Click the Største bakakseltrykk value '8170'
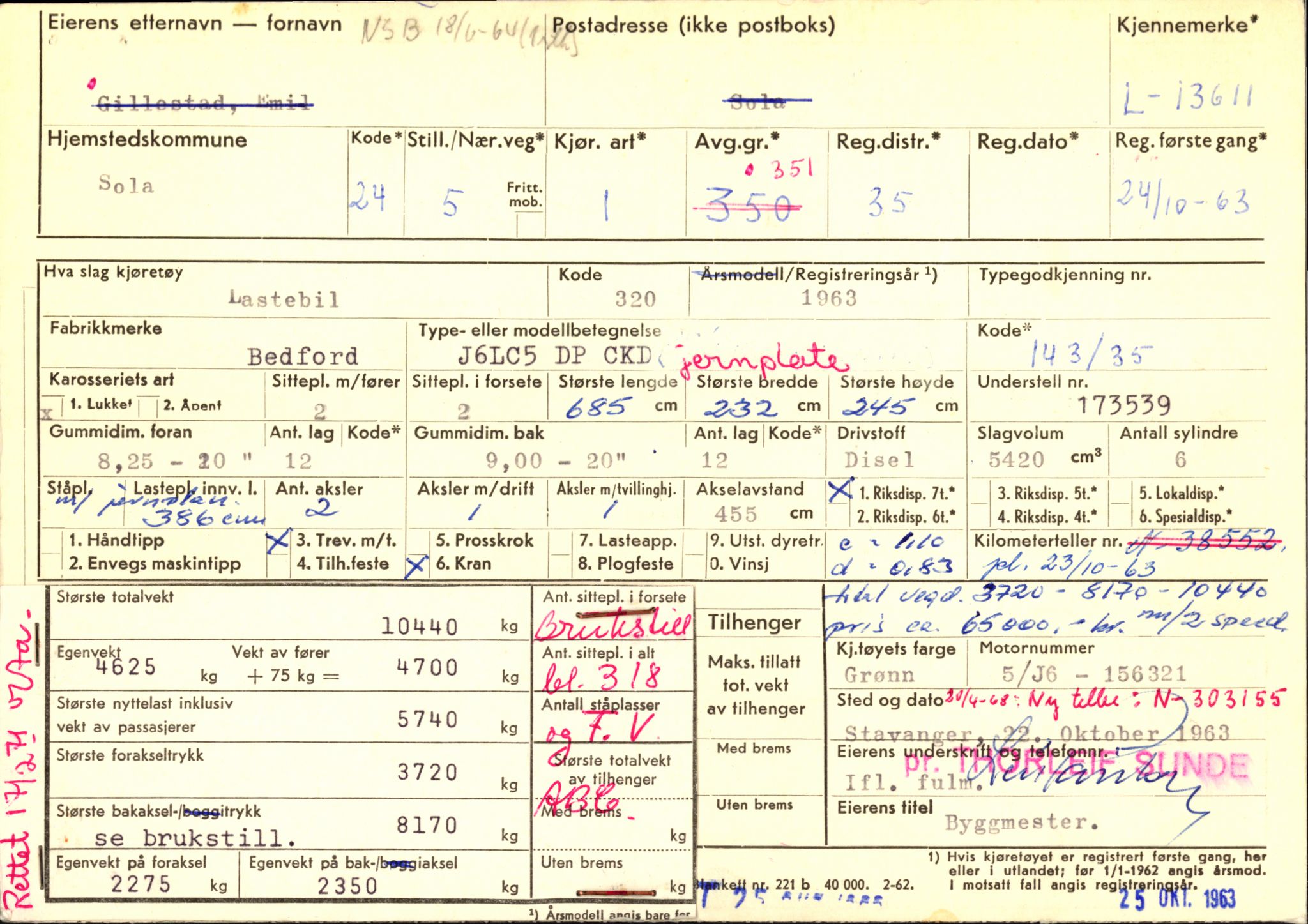 (427, 825)
